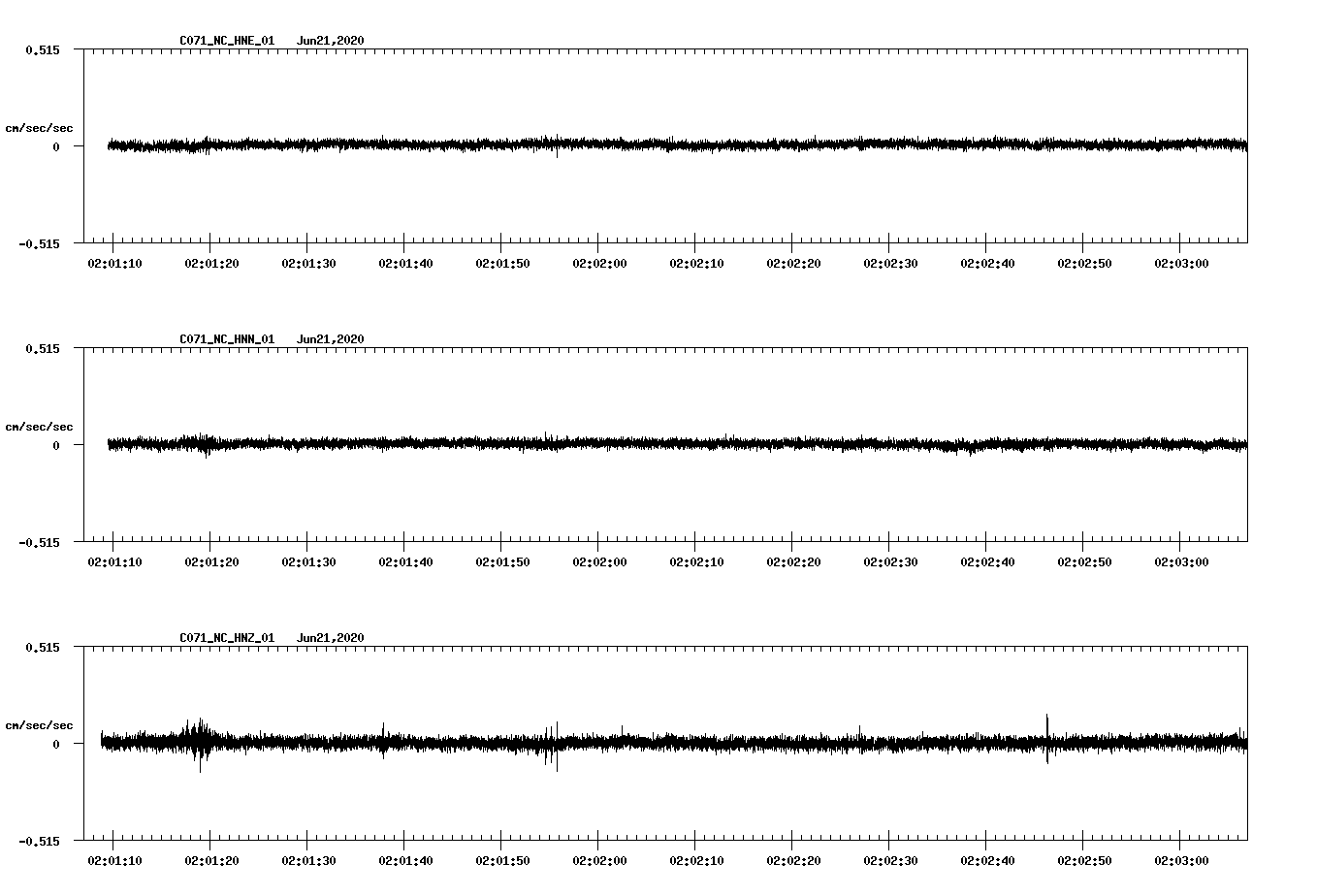Click 02:02:20 time label under HNZ plot

click(793, 861)
